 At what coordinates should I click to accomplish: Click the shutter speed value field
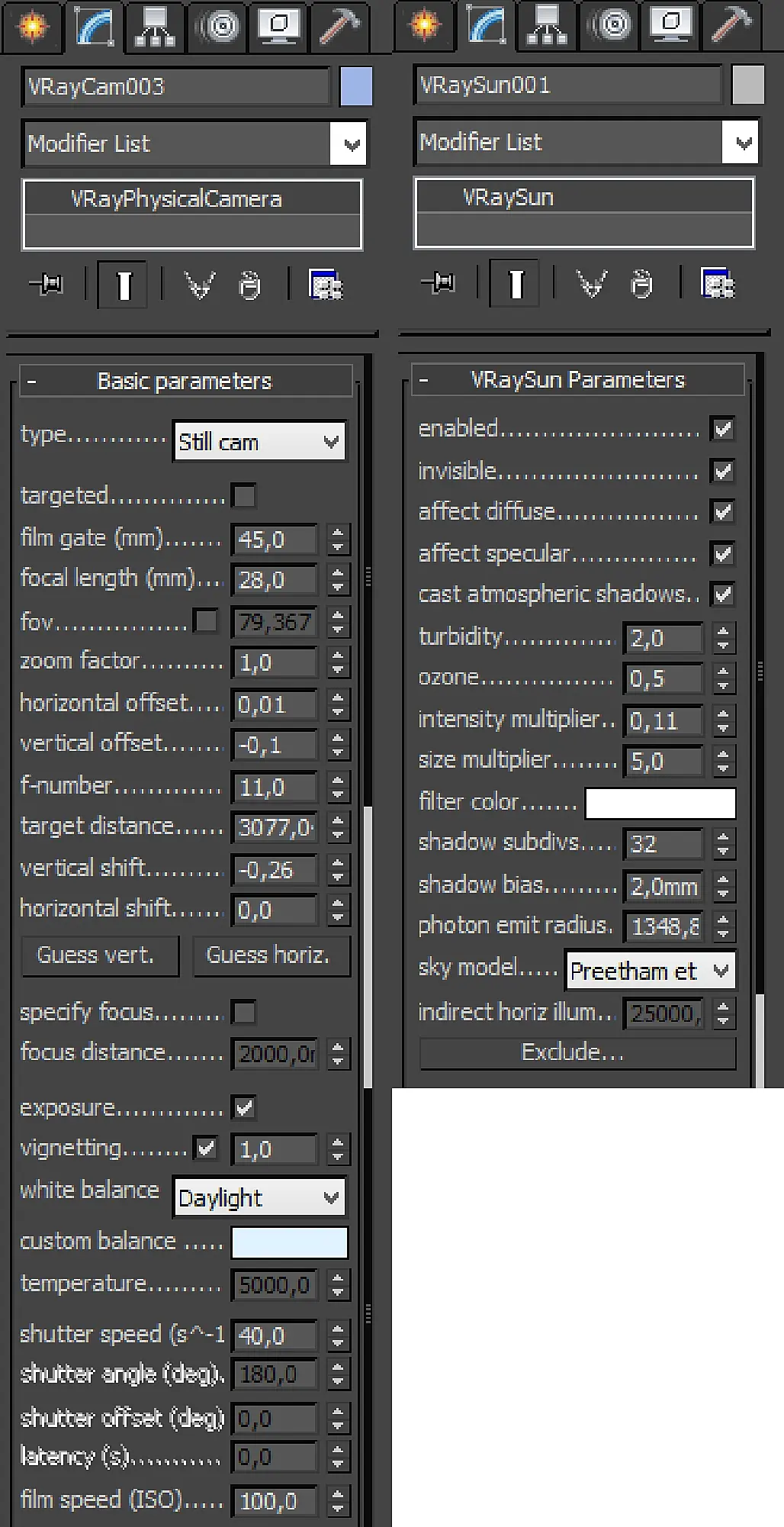point(275,1335)
